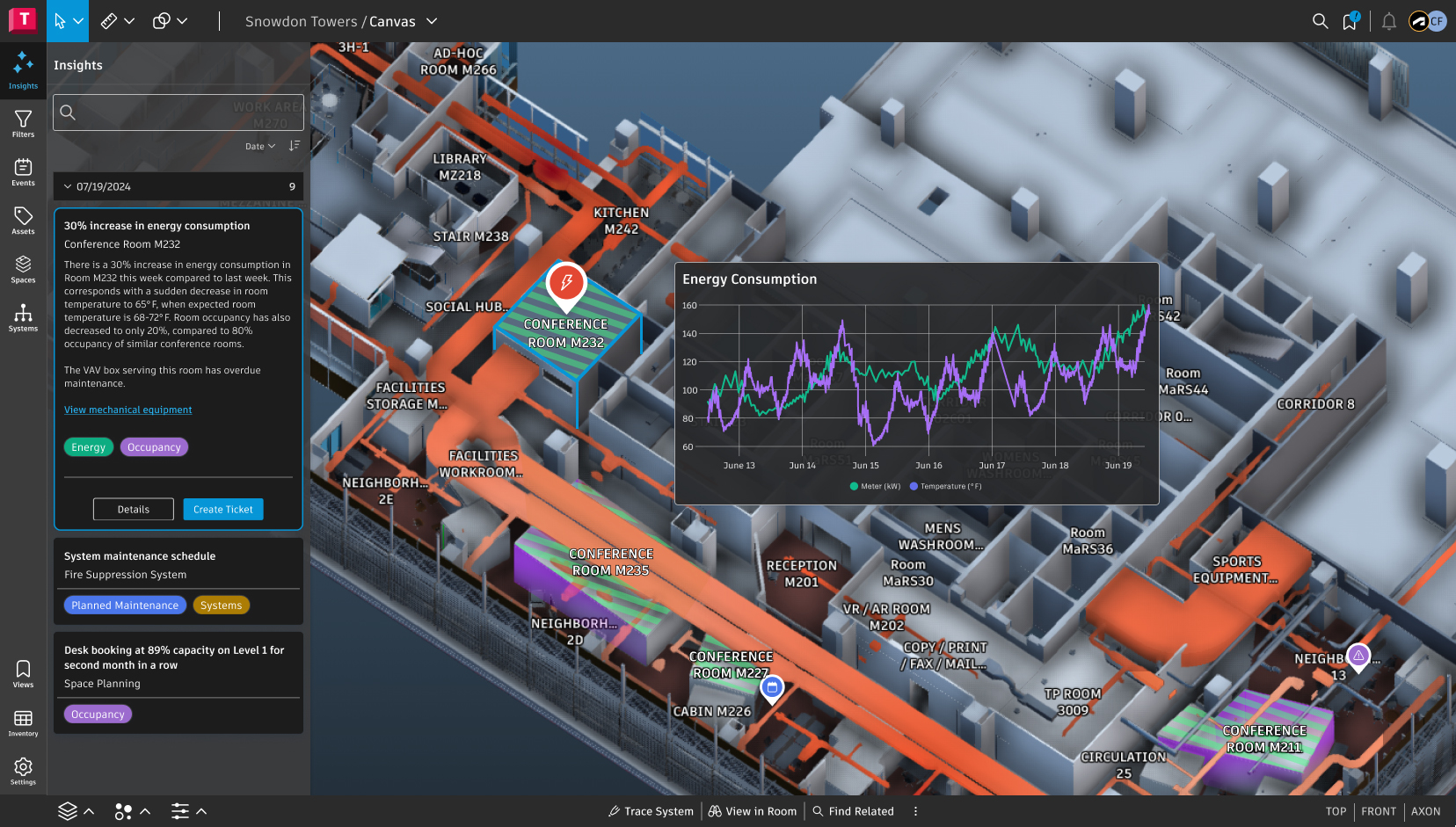This screenshot has width=1456, height=827.
Task: Click the energy alert marker on map
Action: 566,283
